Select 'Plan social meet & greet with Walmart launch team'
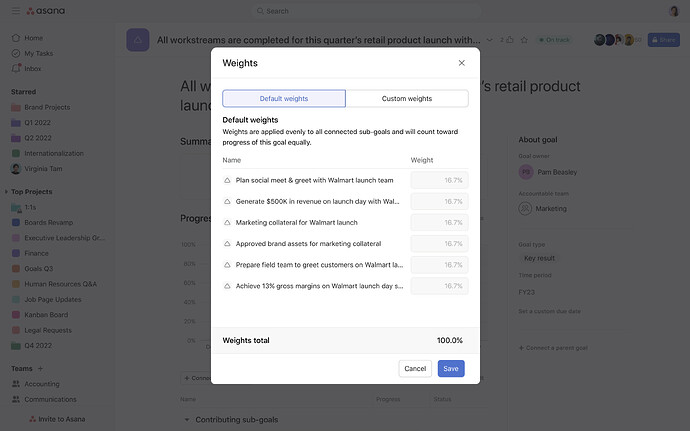 [315, 180]
